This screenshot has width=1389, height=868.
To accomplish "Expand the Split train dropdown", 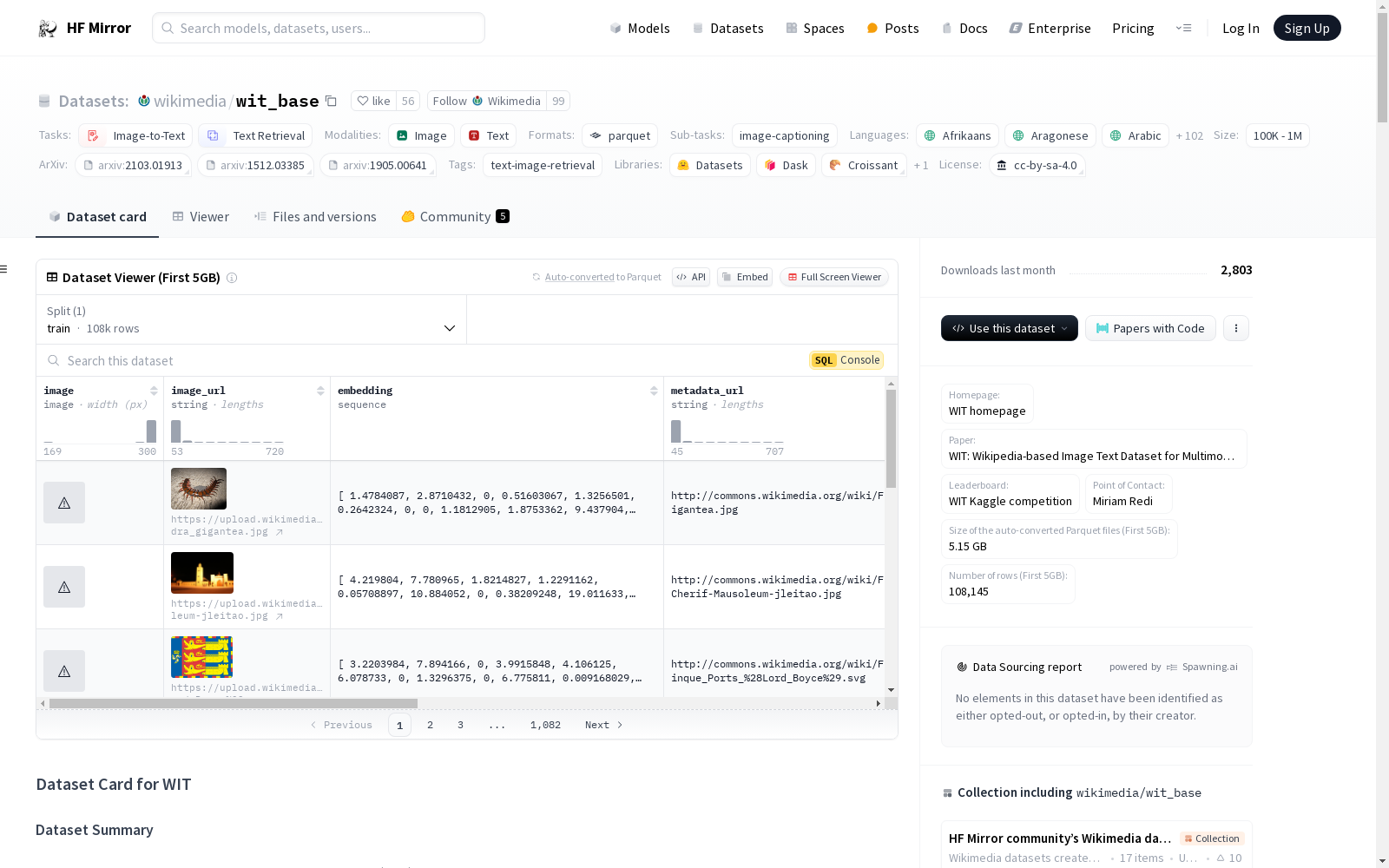I will pyautogui.click(x=252, y=319).
